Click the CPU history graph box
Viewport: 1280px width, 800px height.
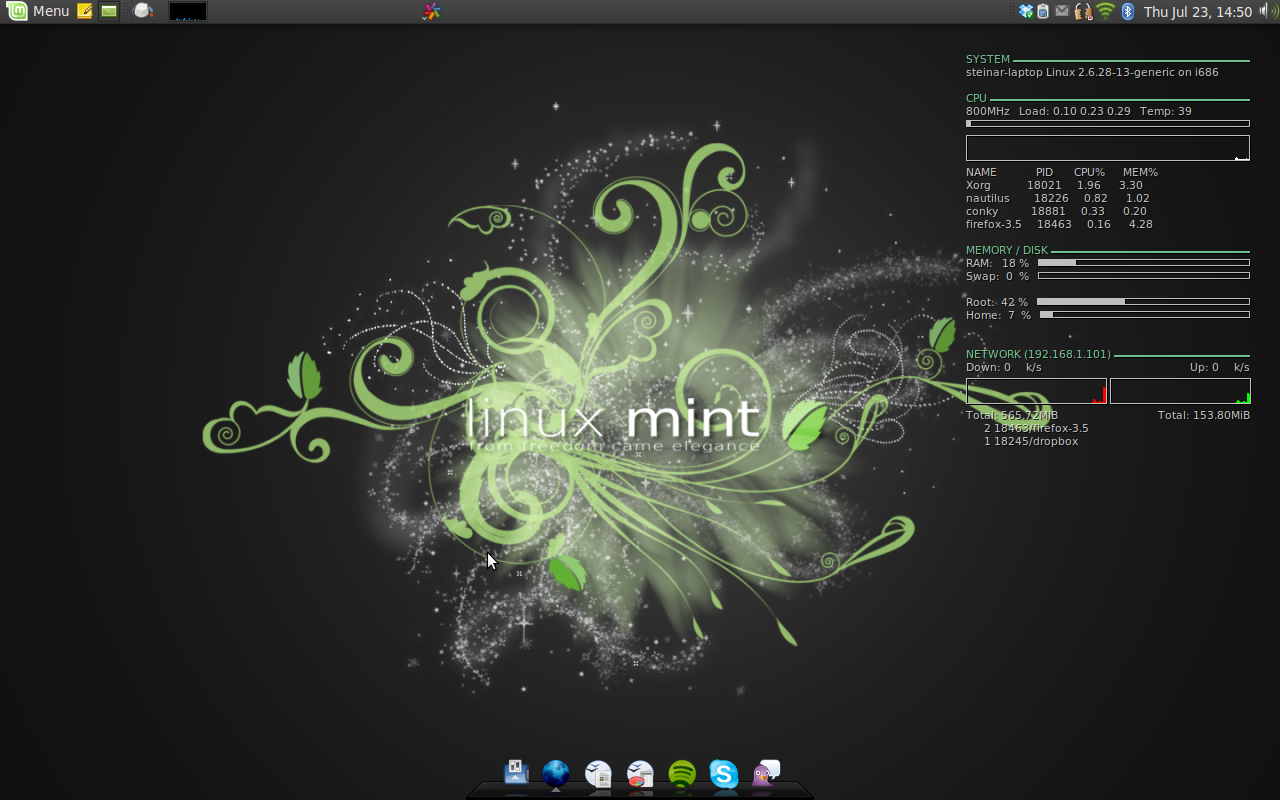click(x=1108, y=148)
